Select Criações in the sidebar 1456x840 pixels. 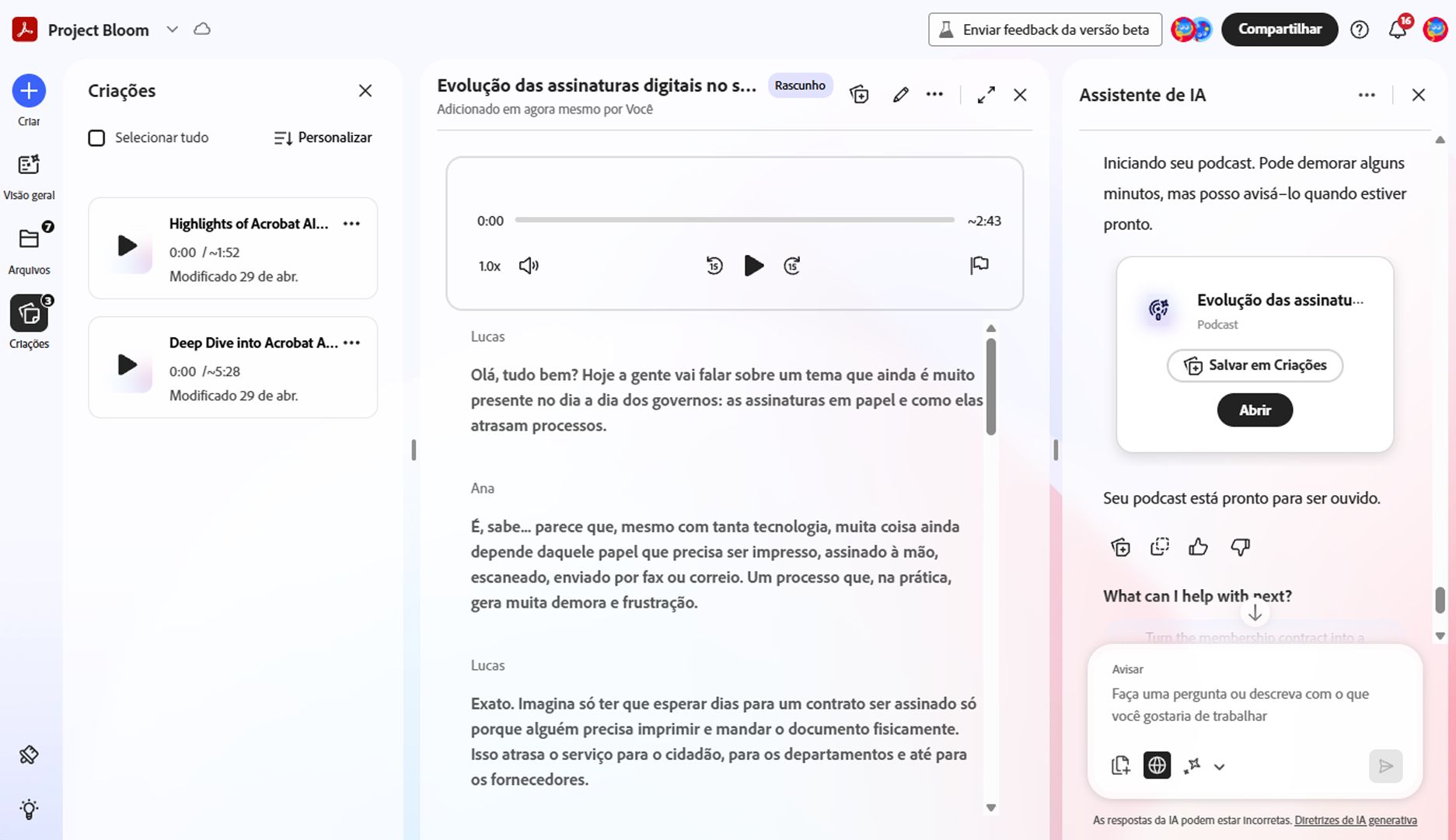click(29, 314)
